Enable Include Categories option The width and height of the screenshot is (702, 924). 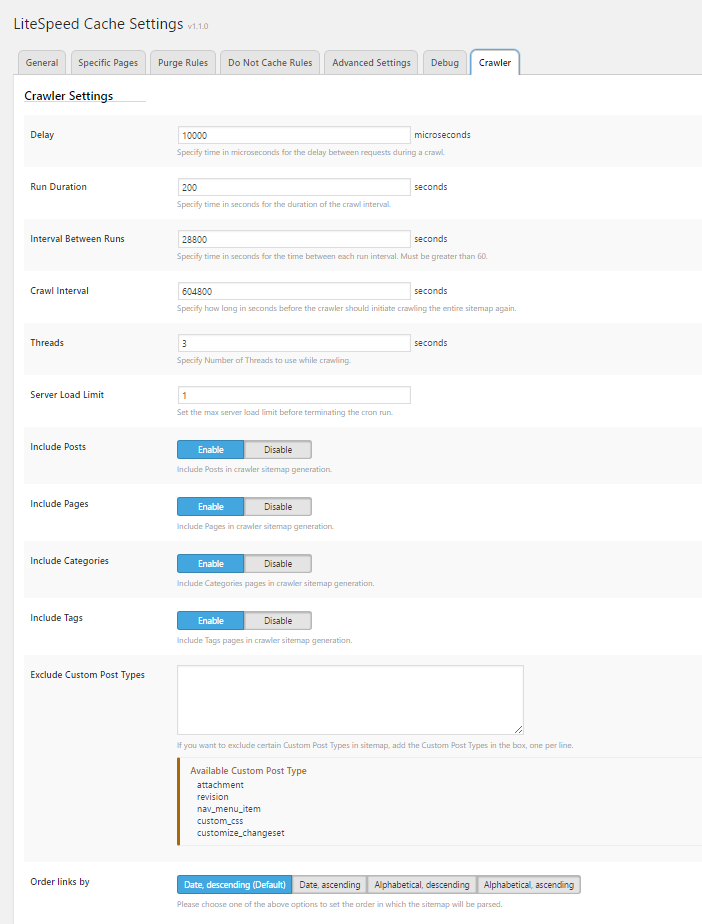click(x=210, y=563)
